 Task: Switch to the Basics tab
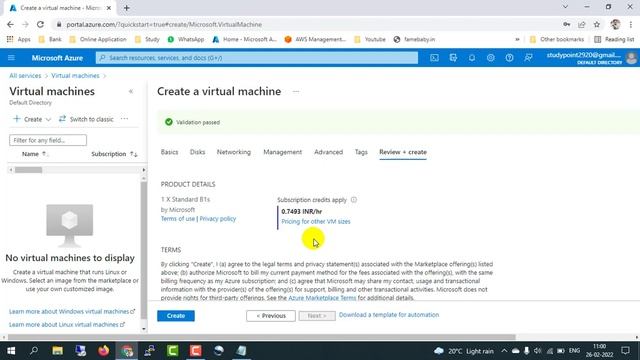169,152
